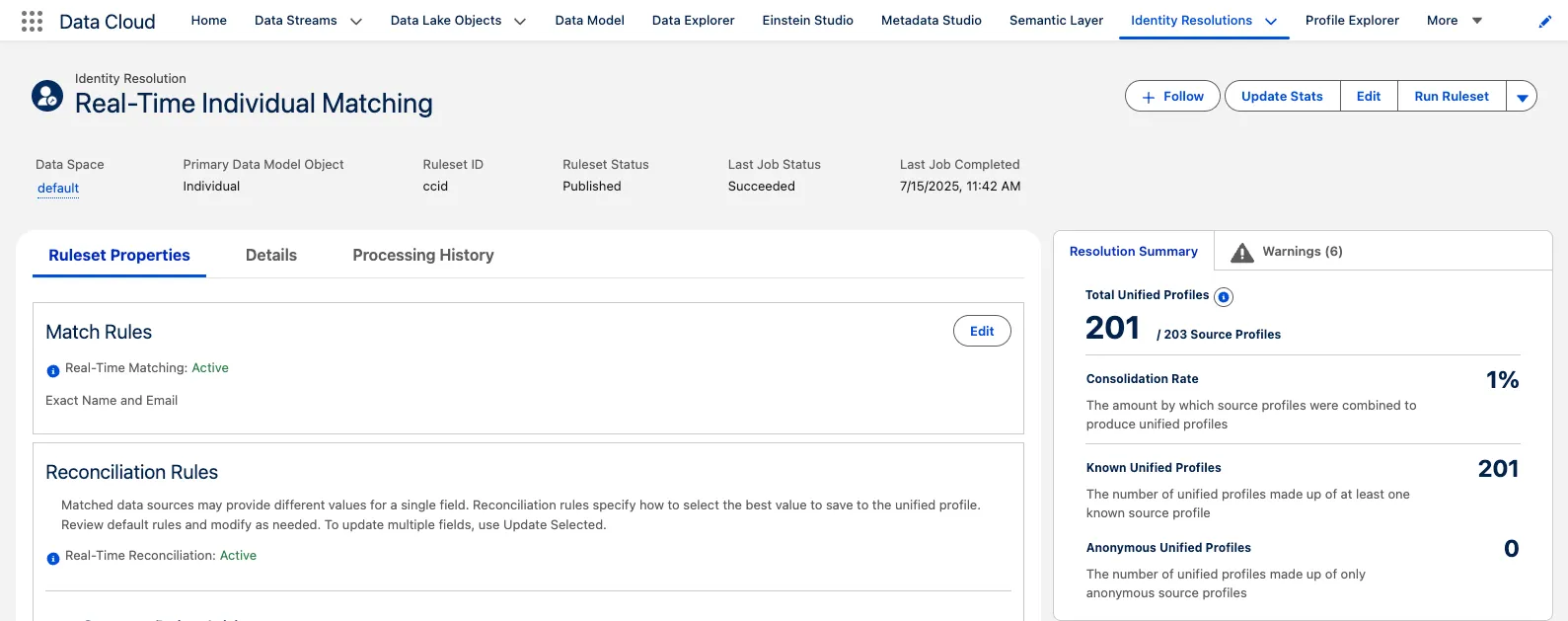Click the Update Stats button
Image resolution: width=1568 pixels, height=621 pixels.
click(x=1282, y=96)
